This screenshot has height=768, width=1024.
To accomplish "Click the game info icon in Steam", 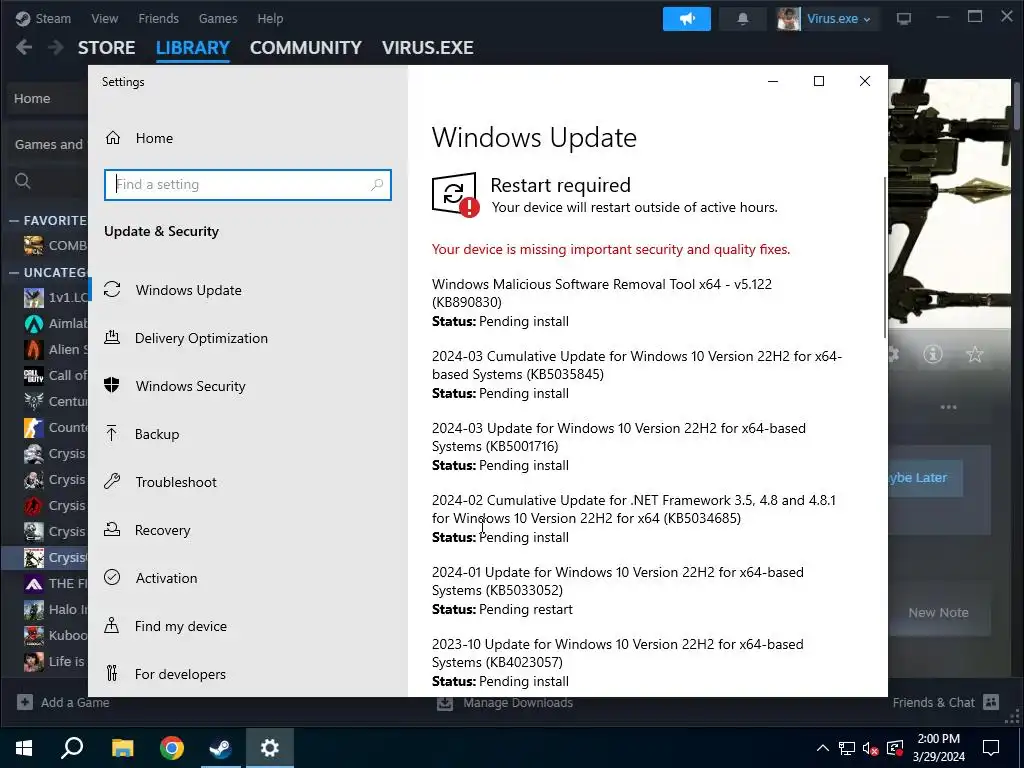I will [x=933, y=354].
